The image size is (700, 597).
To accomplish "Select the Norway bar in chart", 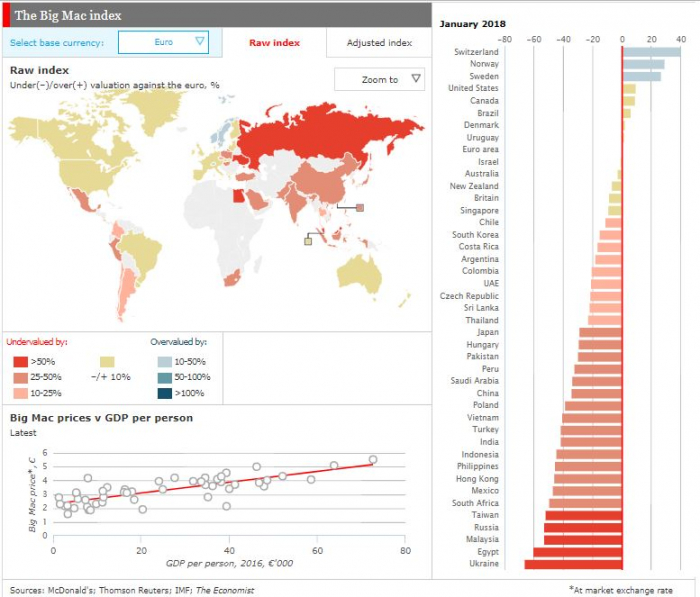I will (643, 64).
